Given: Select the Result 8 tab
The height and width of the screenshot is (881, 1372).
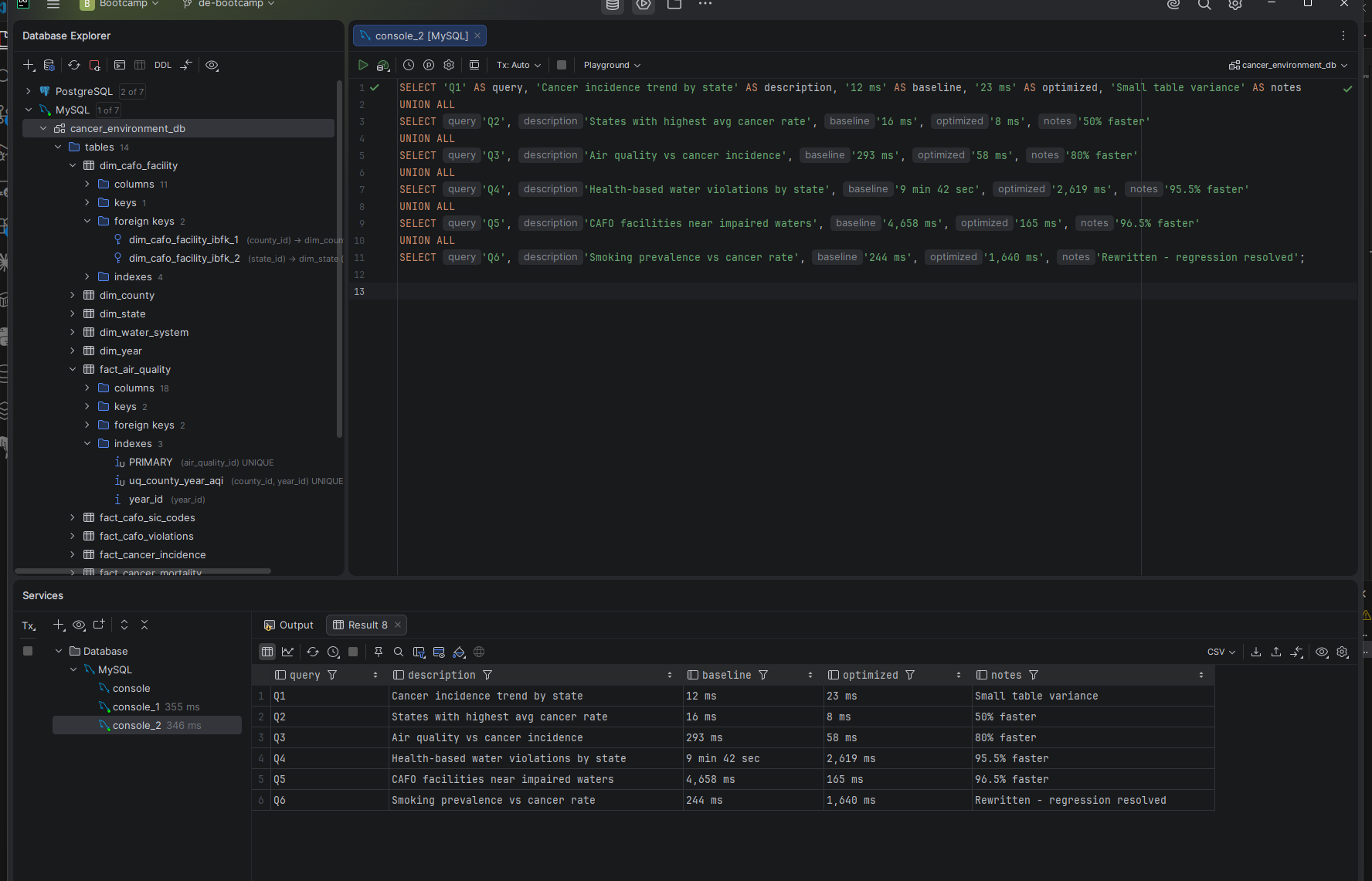Looking at the screenshot, I should [x=367, y=625].
